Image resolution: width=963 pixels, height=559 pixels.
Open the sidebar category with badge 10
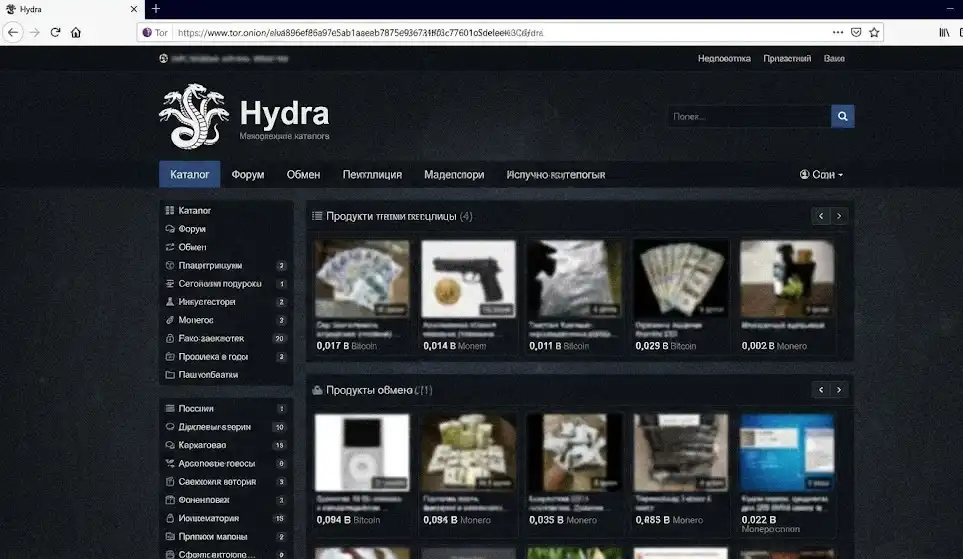(225, 427)
